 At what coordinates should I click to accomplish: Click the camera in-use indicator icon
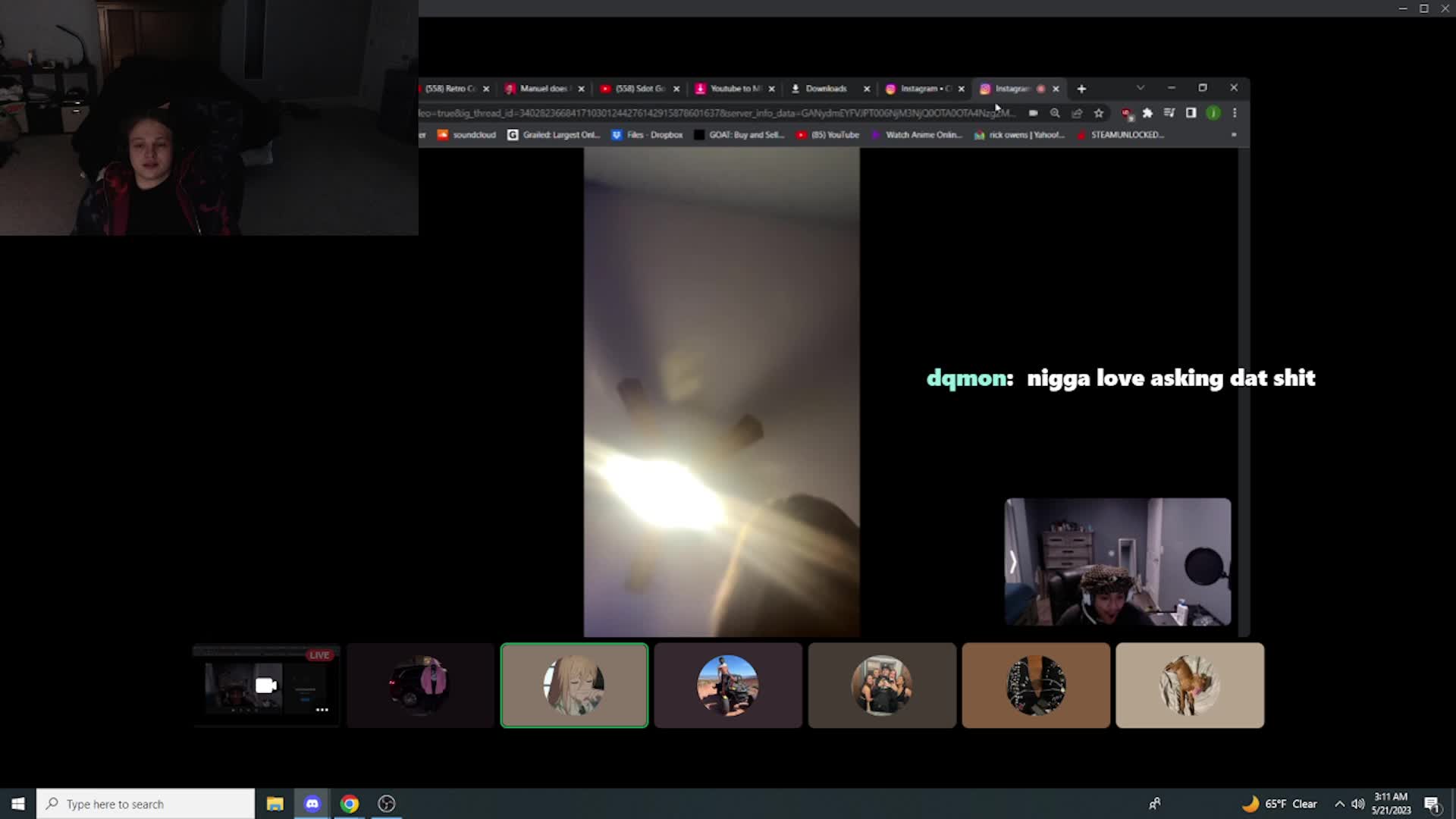pos(1033,113)
